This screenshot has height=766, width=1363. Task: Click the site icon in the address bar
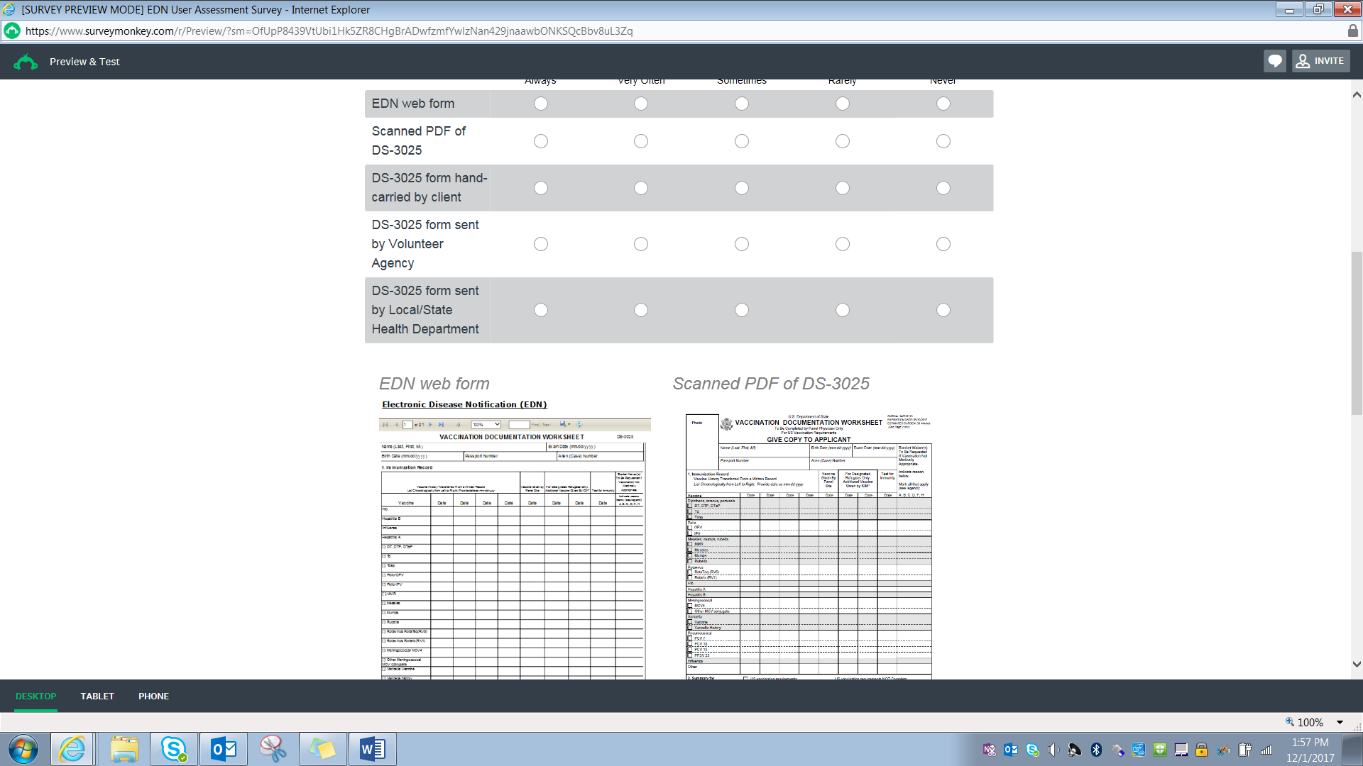[12, 31]
